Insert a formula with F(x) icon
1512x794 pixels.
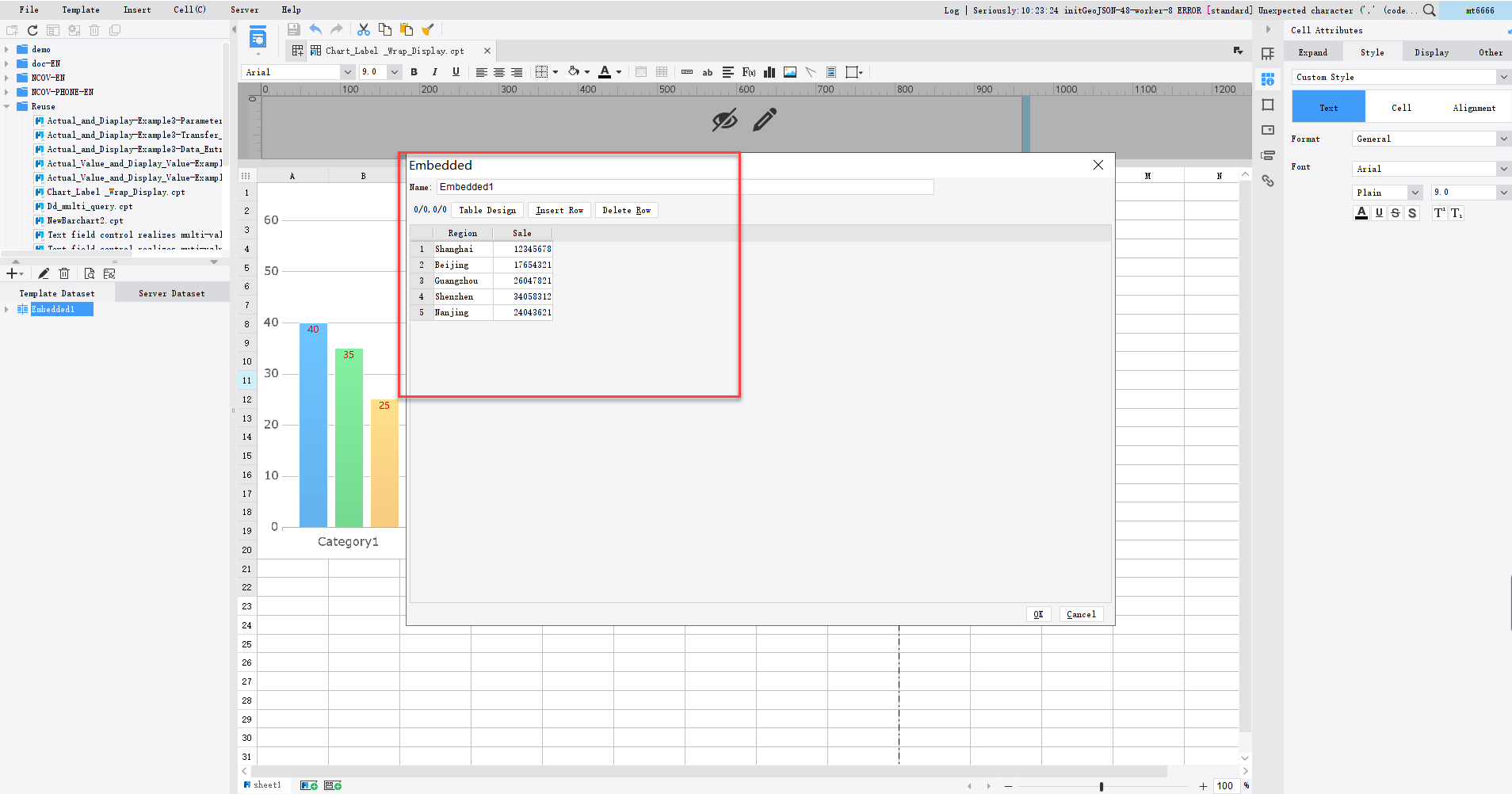(749, 72)
